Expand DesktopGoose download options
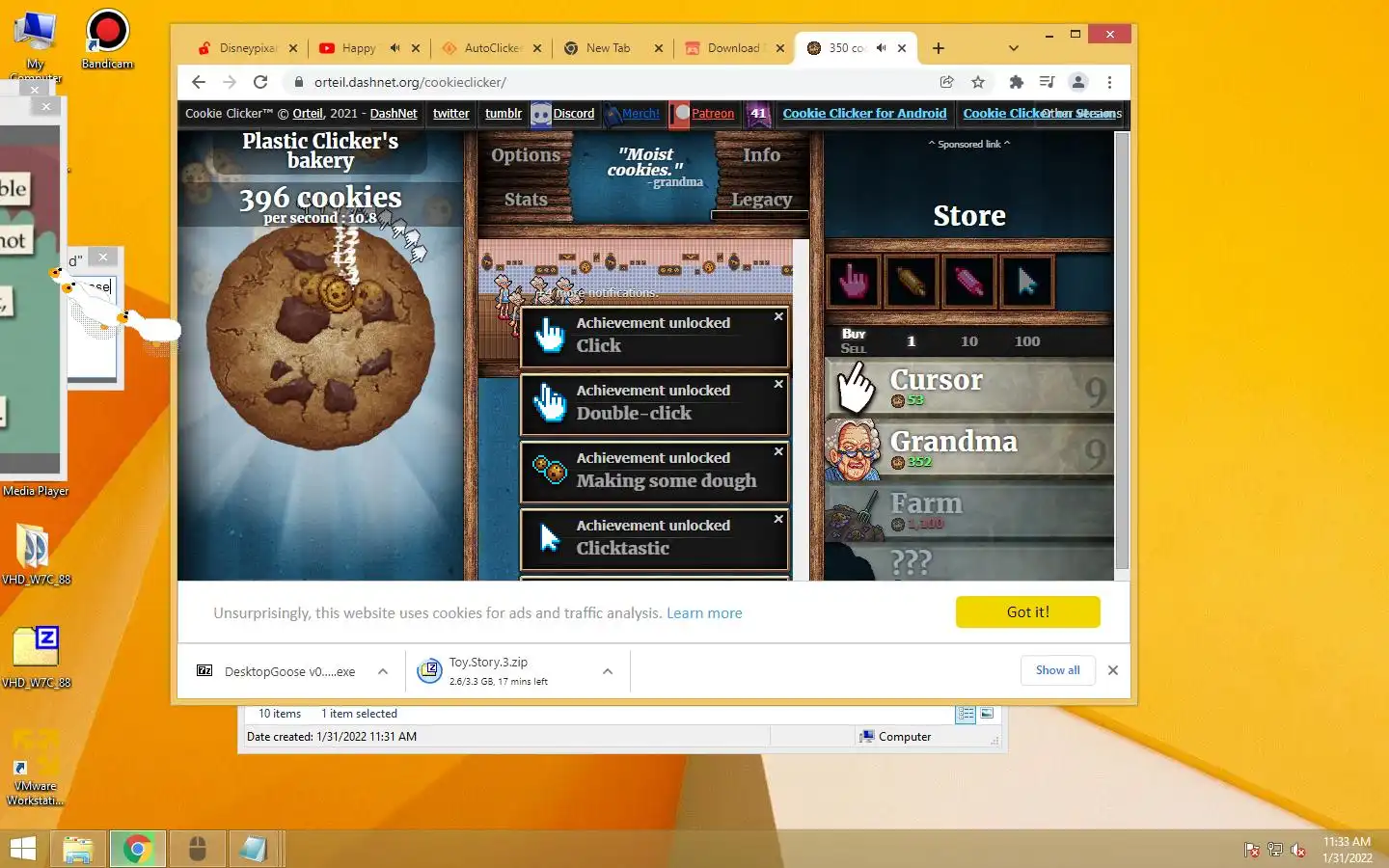Viewport: 1389px width, 868px height. 383,671
